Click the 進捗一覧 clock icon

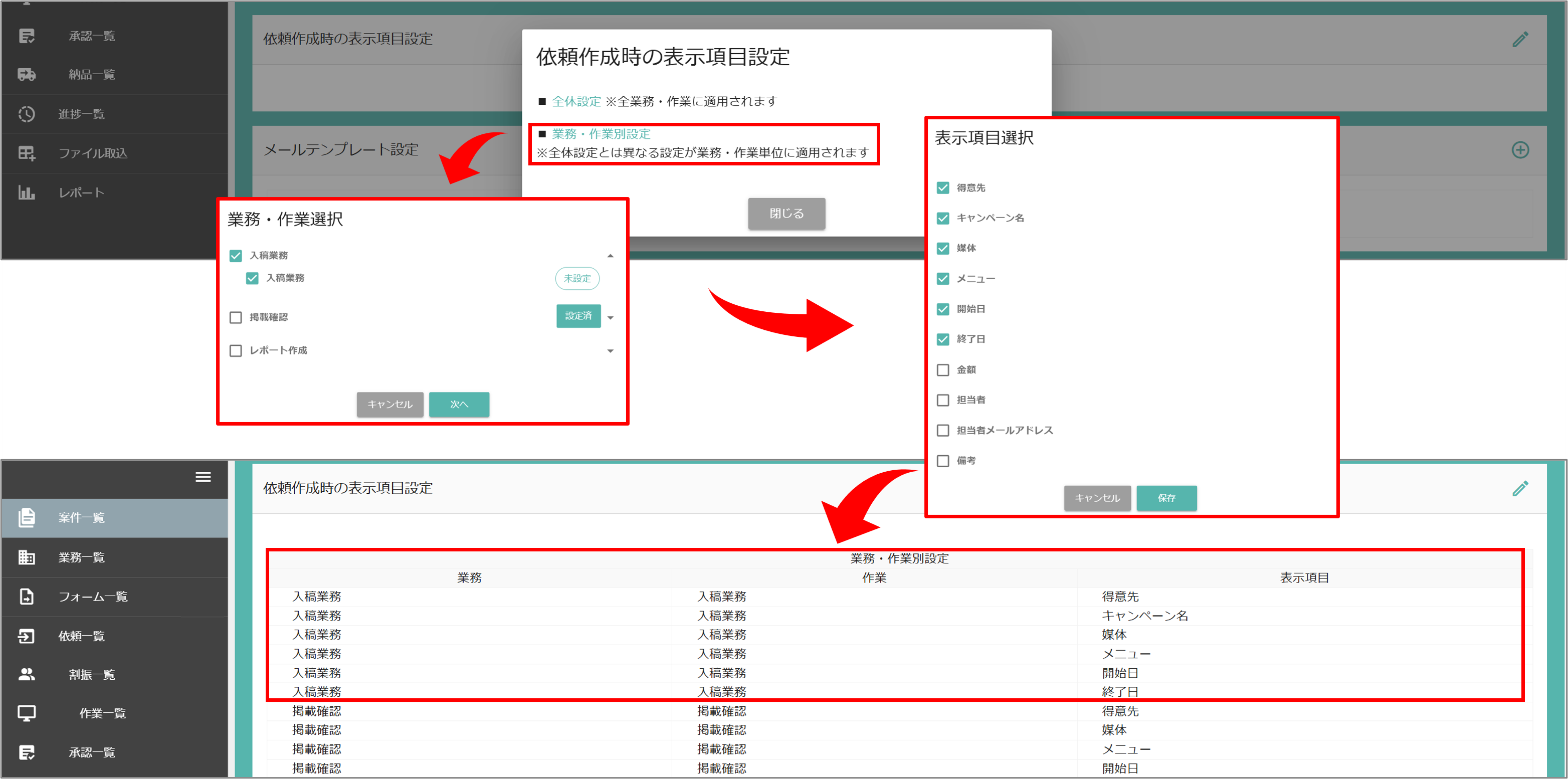pos(26,114)
